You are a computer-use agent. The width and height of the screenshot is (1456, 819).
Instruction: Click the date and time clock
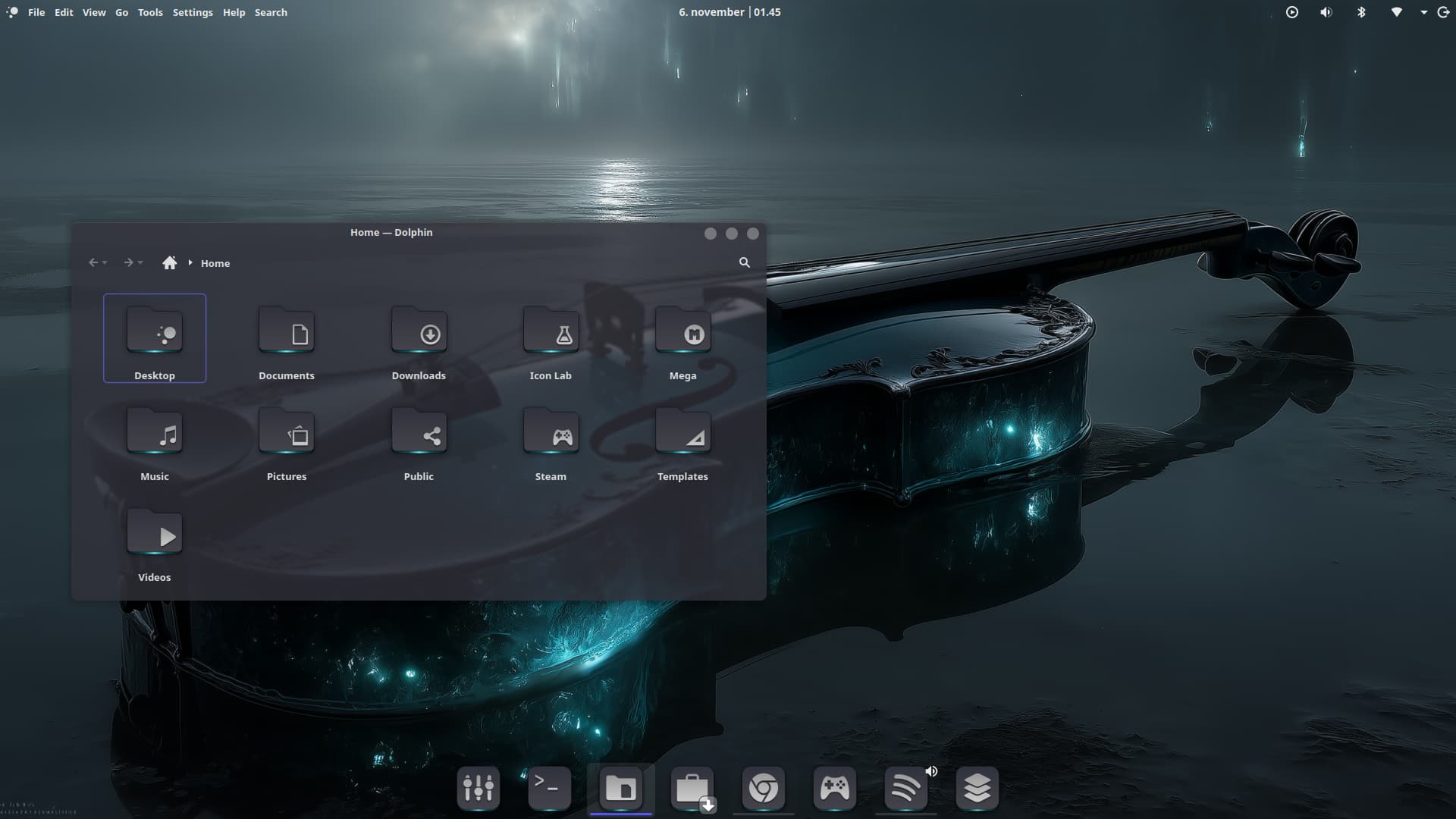click(x=730, y=12)
